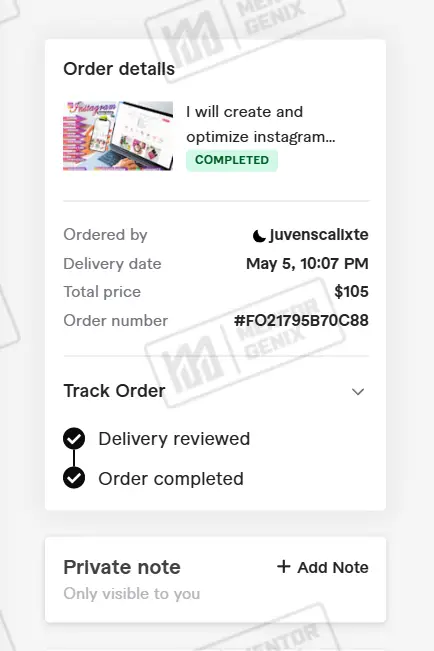Click the Delivery reviewed checkmark circle
Screen dimensions: 434x651
point(74,438)
